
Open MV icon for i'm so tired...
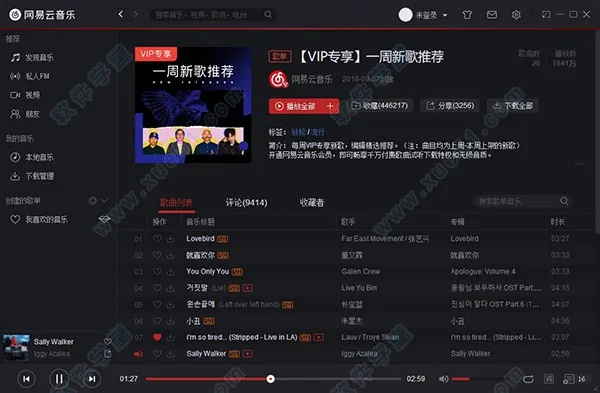click(x=318, y=337)
